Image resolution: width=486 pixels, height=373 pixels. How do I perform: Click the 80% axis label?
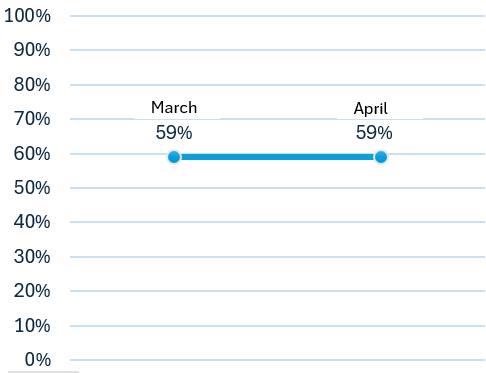click(32, 85)
